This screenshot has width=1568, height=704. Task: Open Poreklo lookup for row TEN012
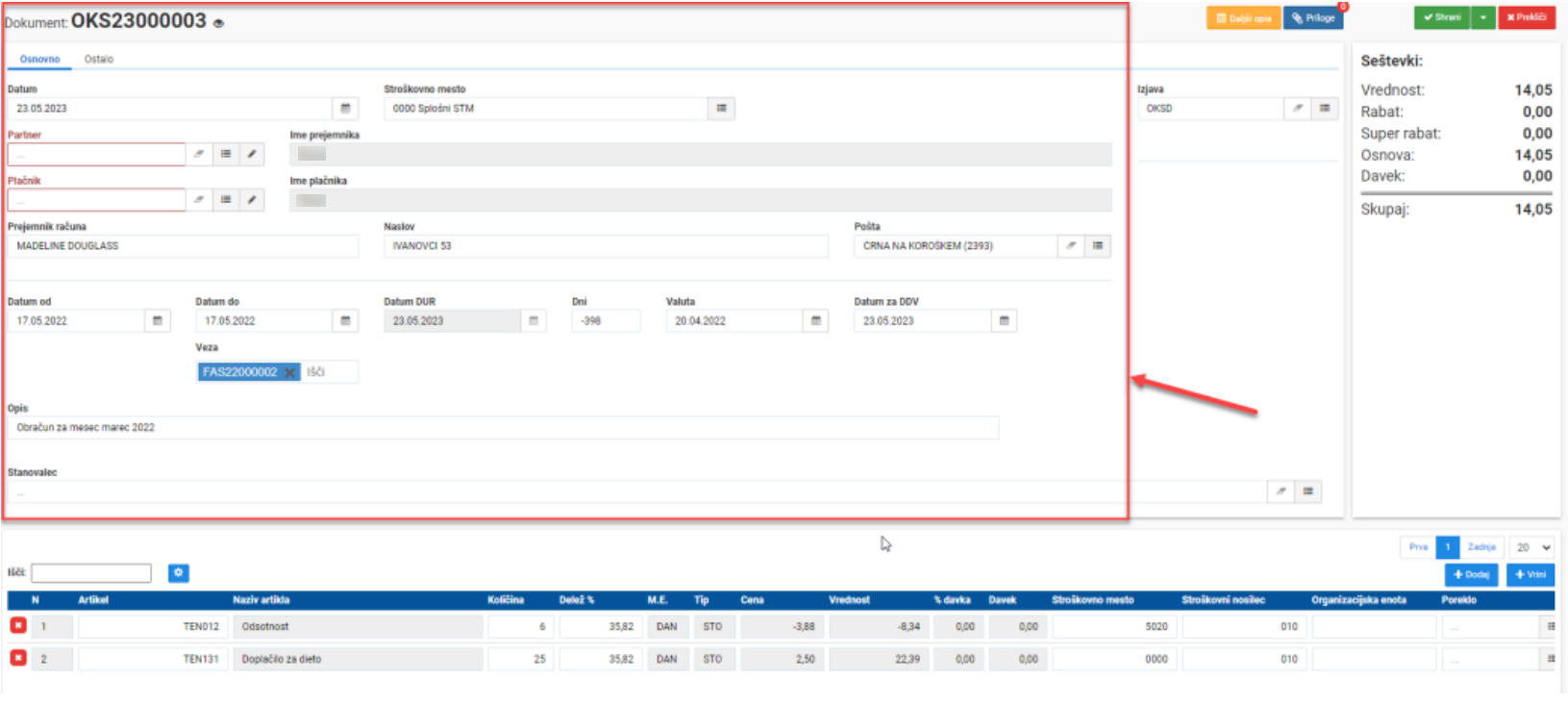(x=1551, y=627)
